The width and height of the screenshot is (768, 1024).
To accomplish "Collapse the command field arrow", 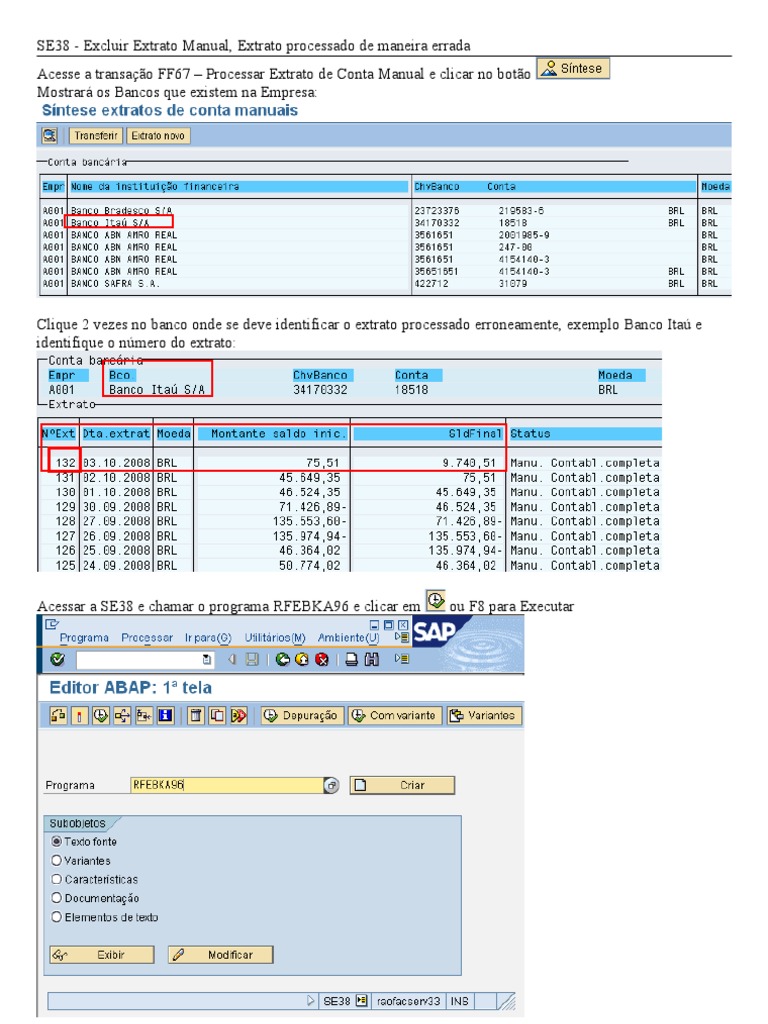I will click(x=231, y=660).
